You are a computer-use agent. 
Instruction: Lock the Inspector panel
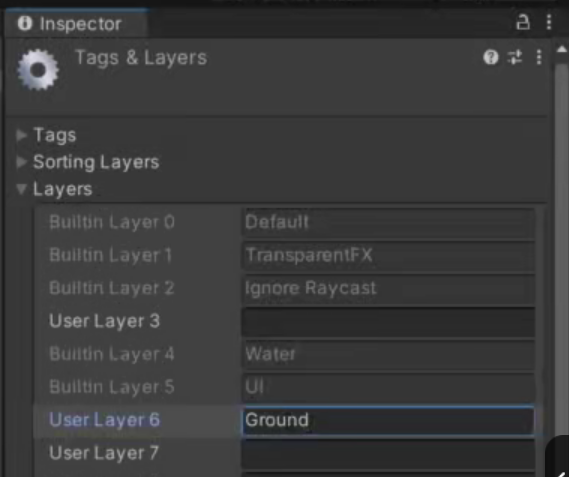point(523,23)
